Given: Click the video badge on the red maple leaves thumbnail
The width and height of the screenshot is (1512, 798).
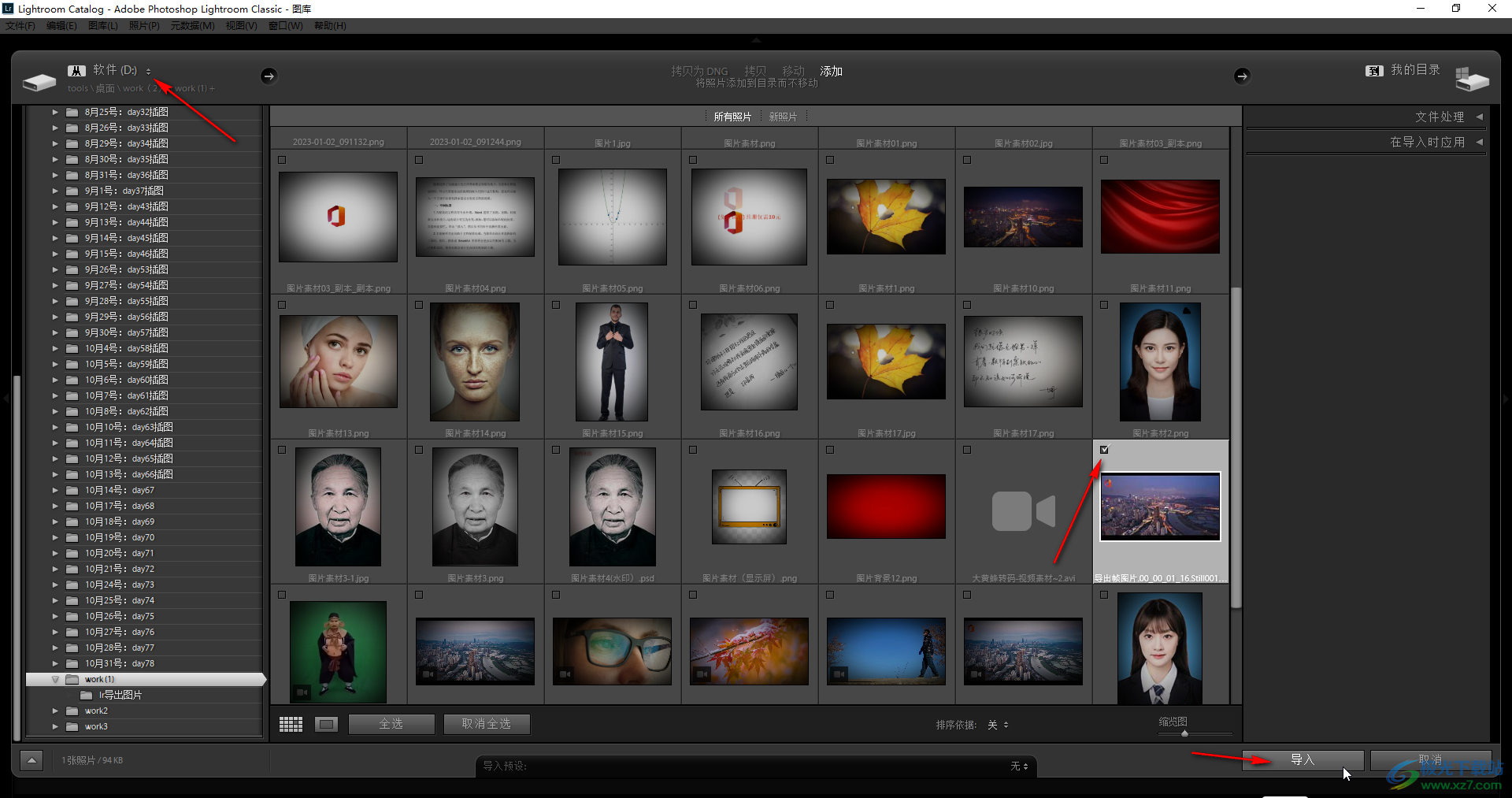Looking at the screenshot, I should click(702, 674).
